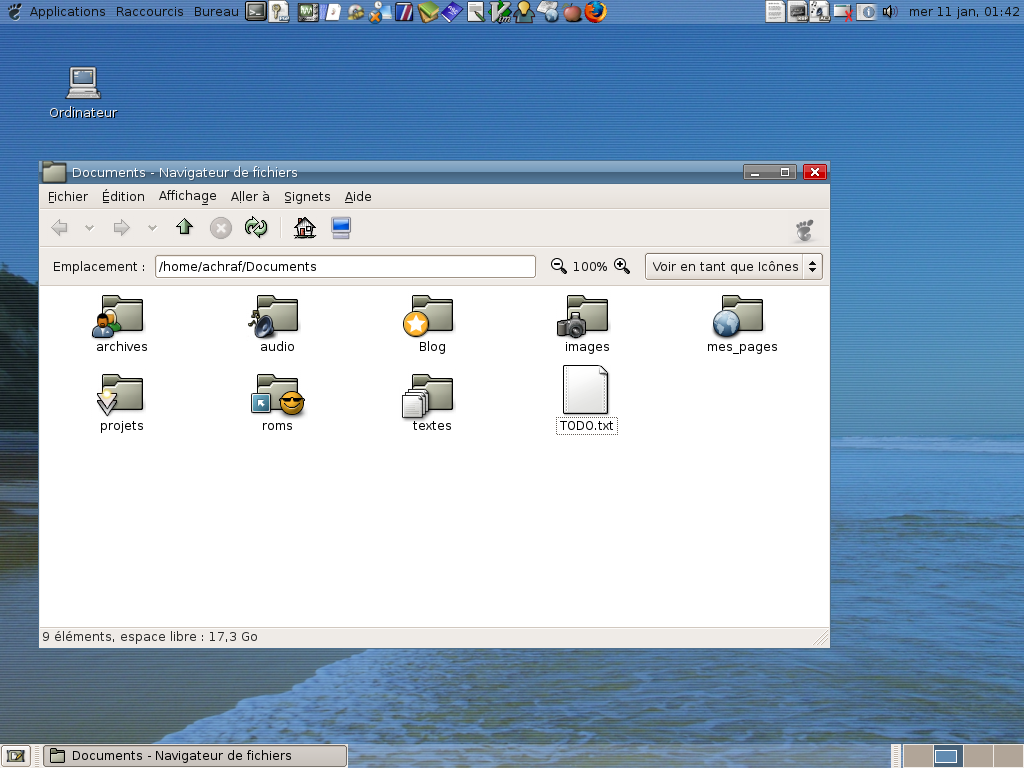Open the 'Voir en tant que Icônes' dropdown
The height and width of the screenshot is (768, 1024).
pos(733,266)
